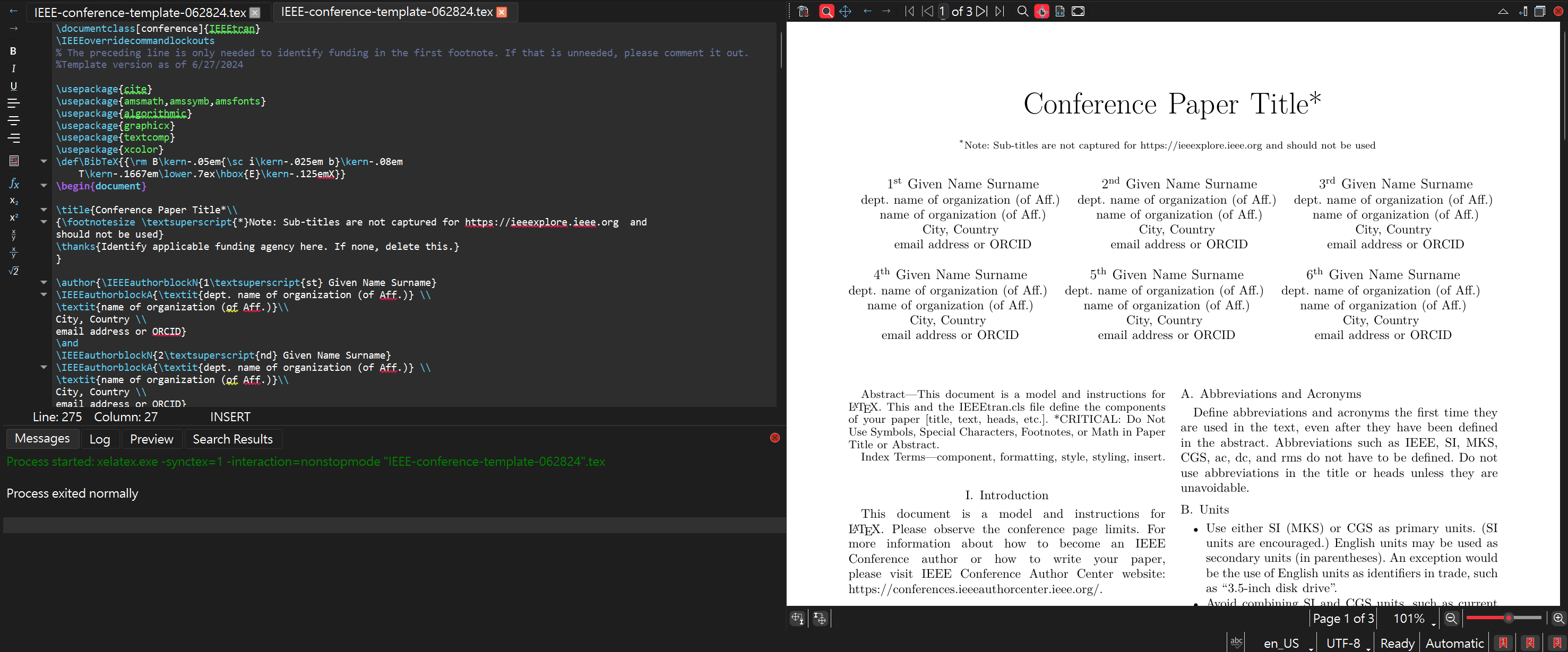Apply bold formatting from editor sidebar
Viewport: 1568px width, 652px height.
[x=13, y=51]
